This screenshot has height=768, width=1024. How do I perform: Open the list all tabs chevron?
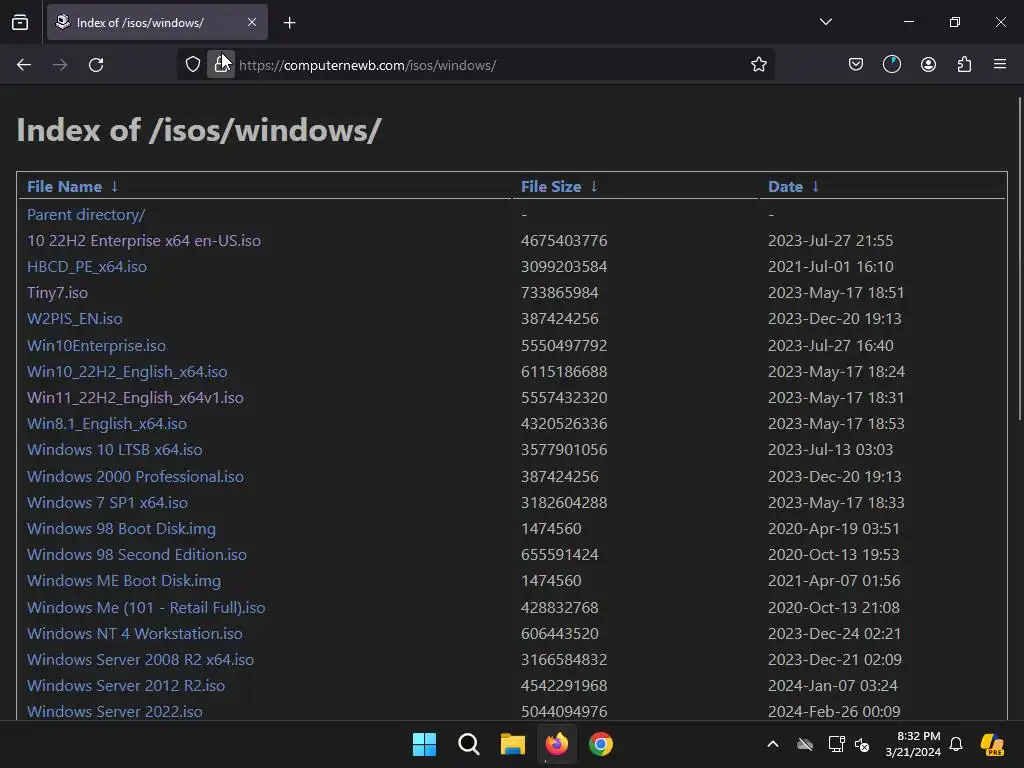(825, 22)
